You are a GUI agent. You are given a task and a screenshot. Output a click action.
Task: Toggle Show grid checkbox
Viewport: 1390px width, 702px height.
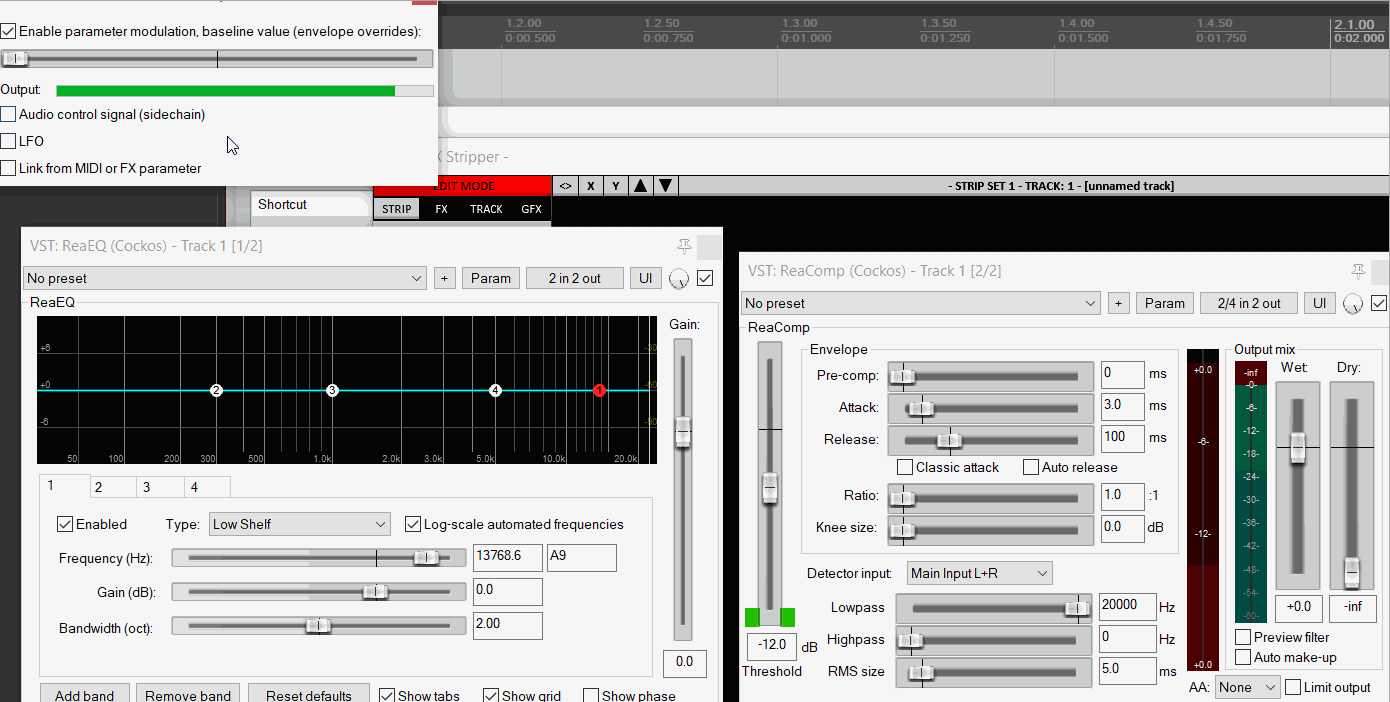[x=491, y=696]
